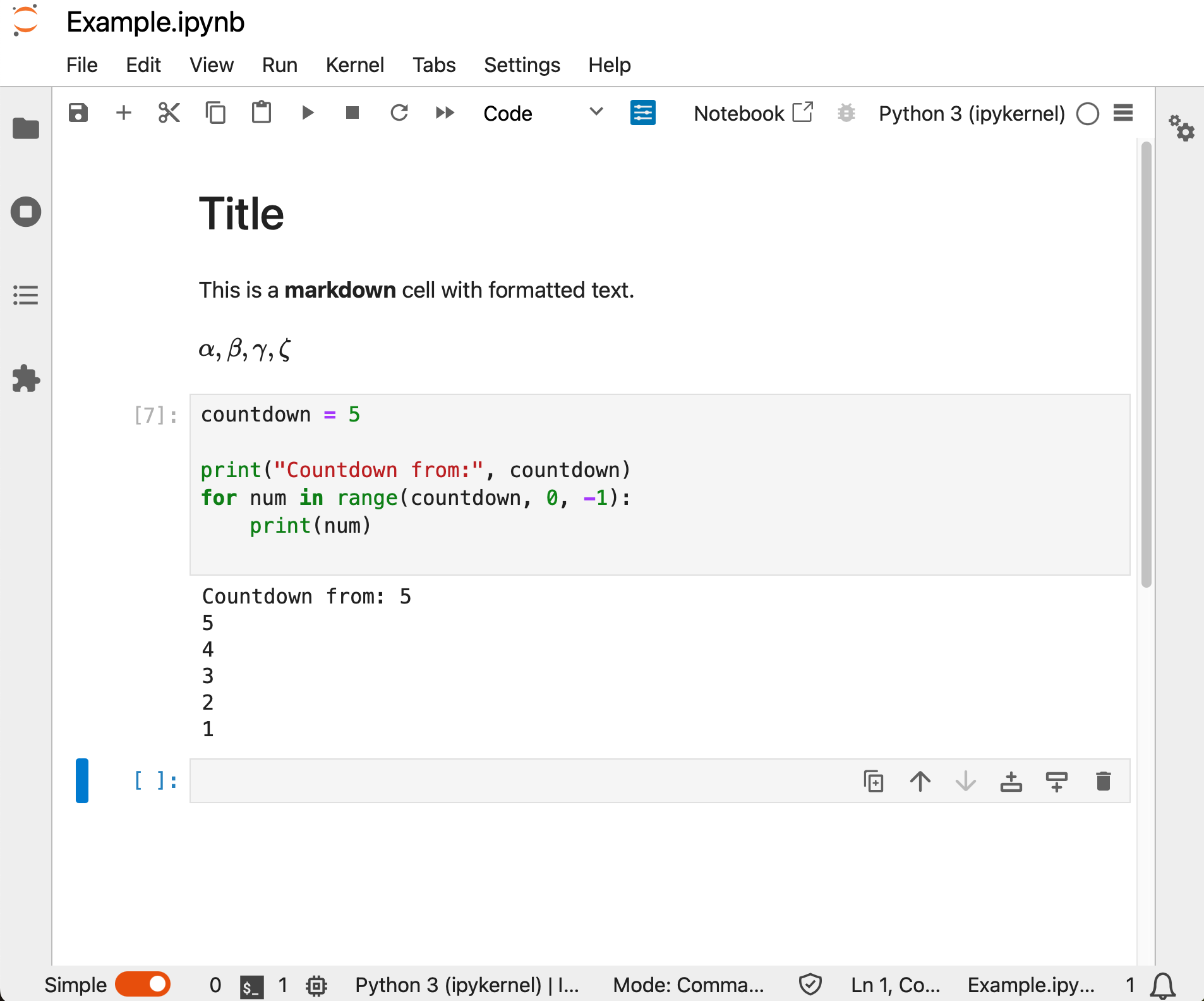Restart kernel and run all cells
This screenshot has width=1204, height=1001.
[445, 113]
